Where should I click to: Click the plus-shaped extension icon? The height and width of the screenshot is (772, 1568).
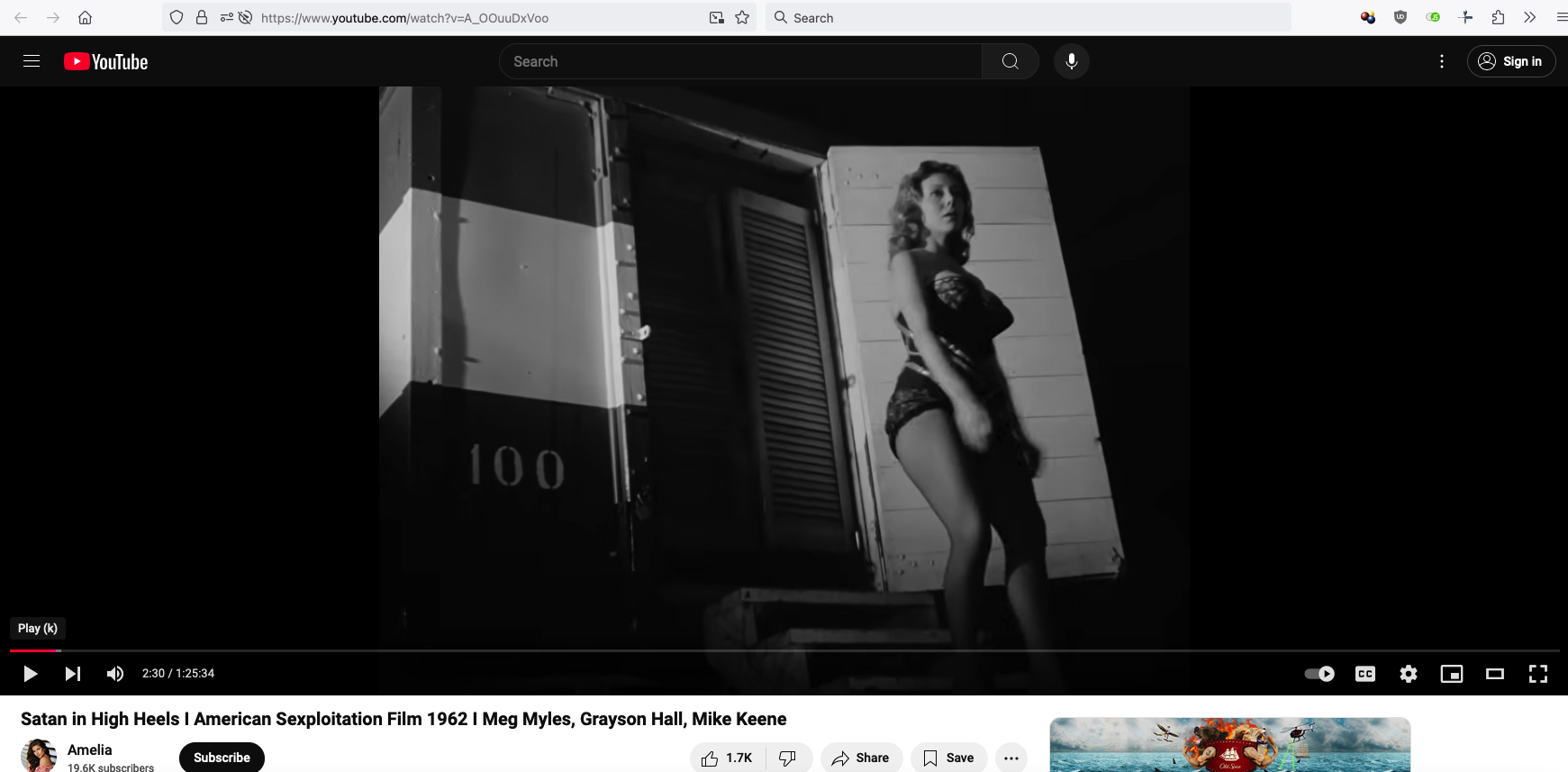[1465, 17]
